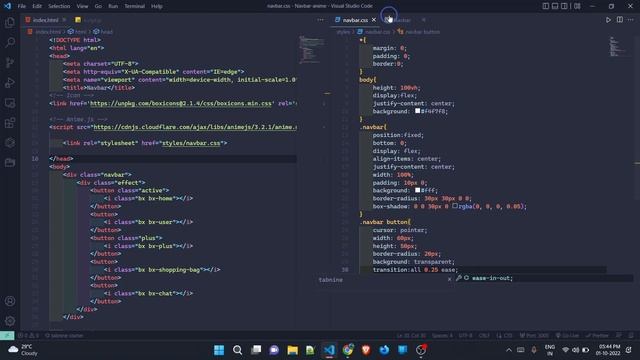The image size is (640, 360).
Task: Click the feedback icon in status bar
Action: pos(619,336)
